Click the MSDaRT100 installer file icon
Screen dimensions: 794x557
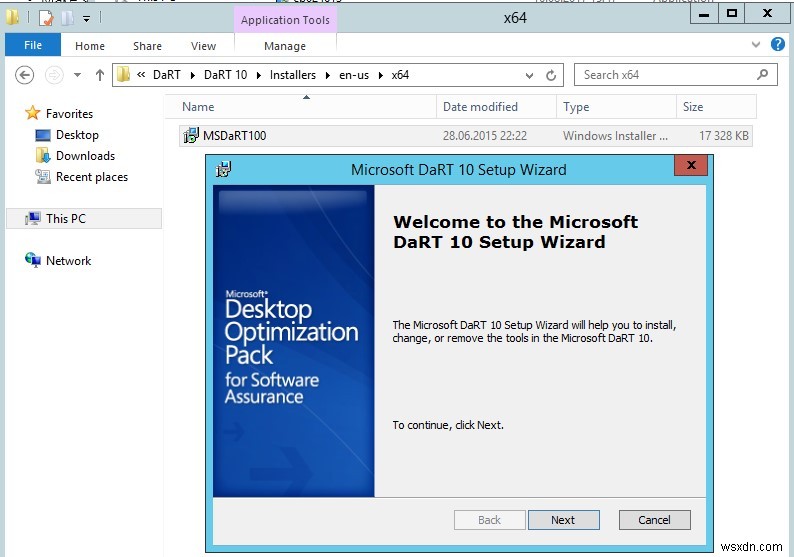pyautogui.click(x=191, y=135)
